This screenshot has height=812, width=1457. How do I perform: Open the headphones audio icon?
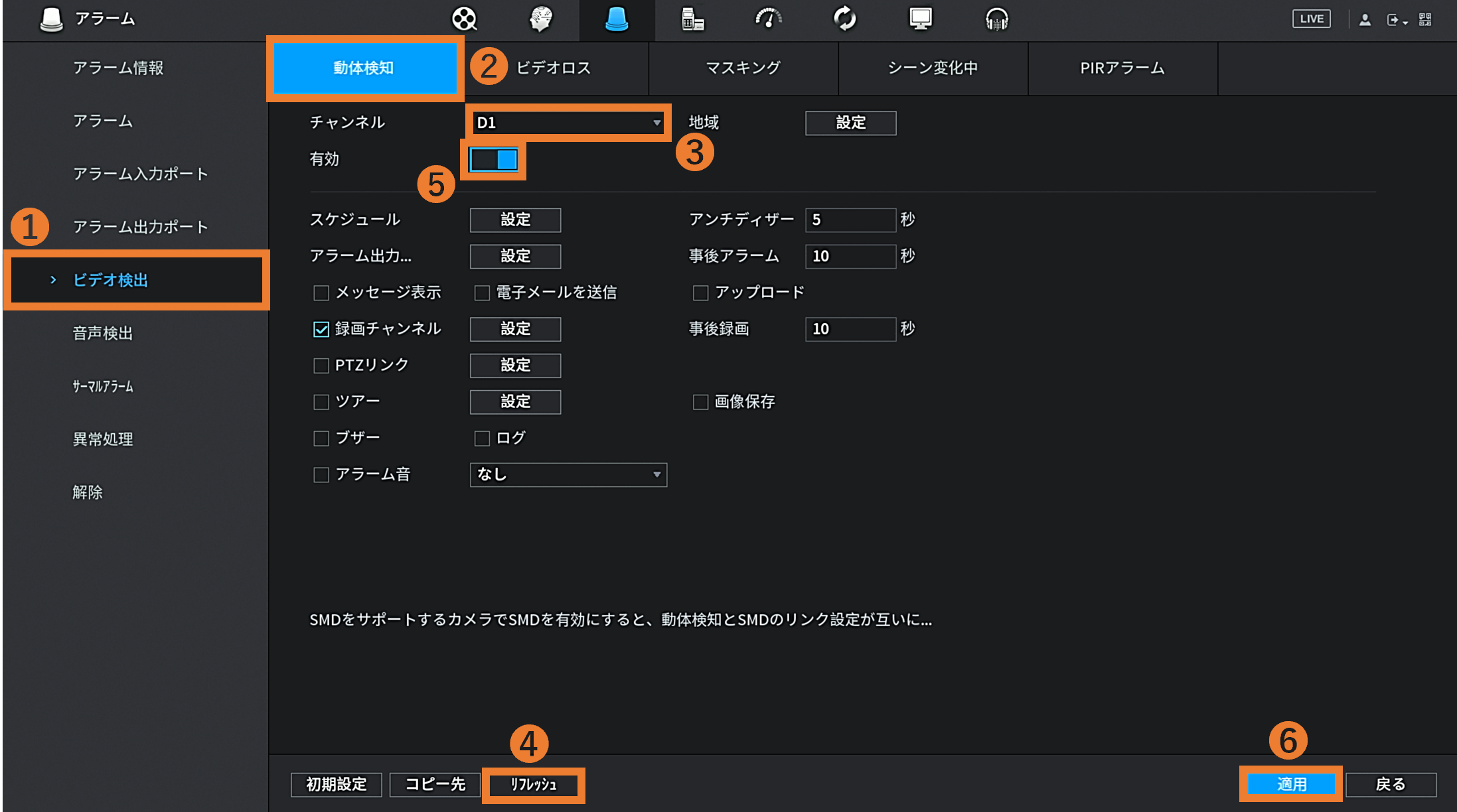tap(996, 19)
